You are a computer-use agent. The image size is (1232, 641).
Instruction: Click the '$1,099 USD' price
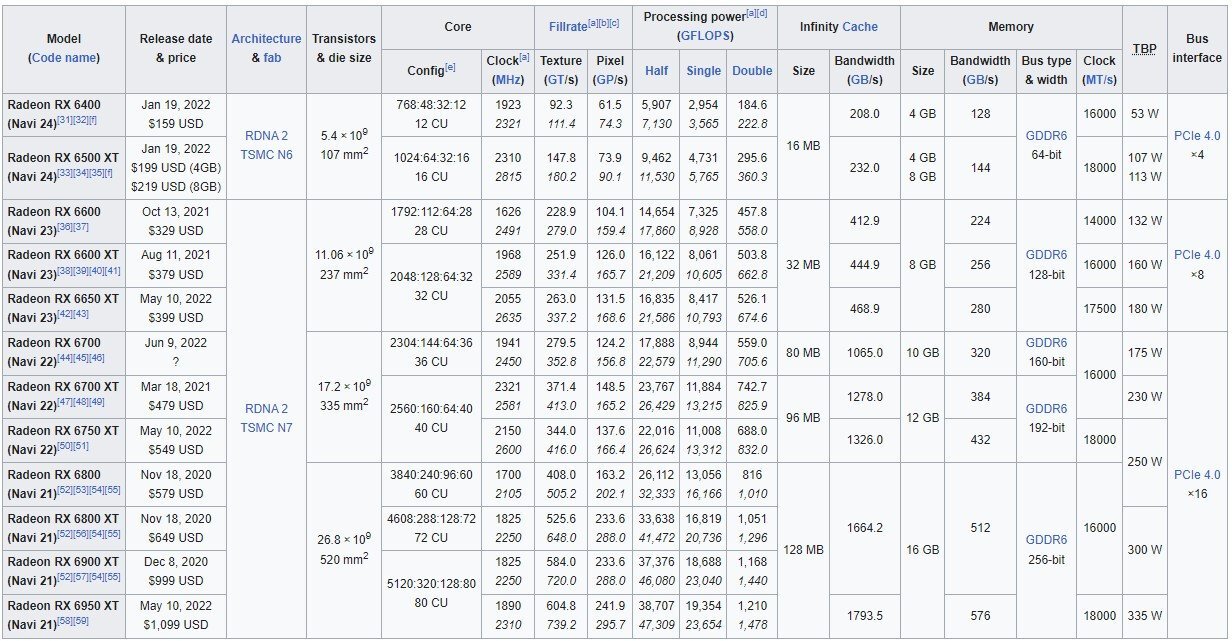point(177,625)
